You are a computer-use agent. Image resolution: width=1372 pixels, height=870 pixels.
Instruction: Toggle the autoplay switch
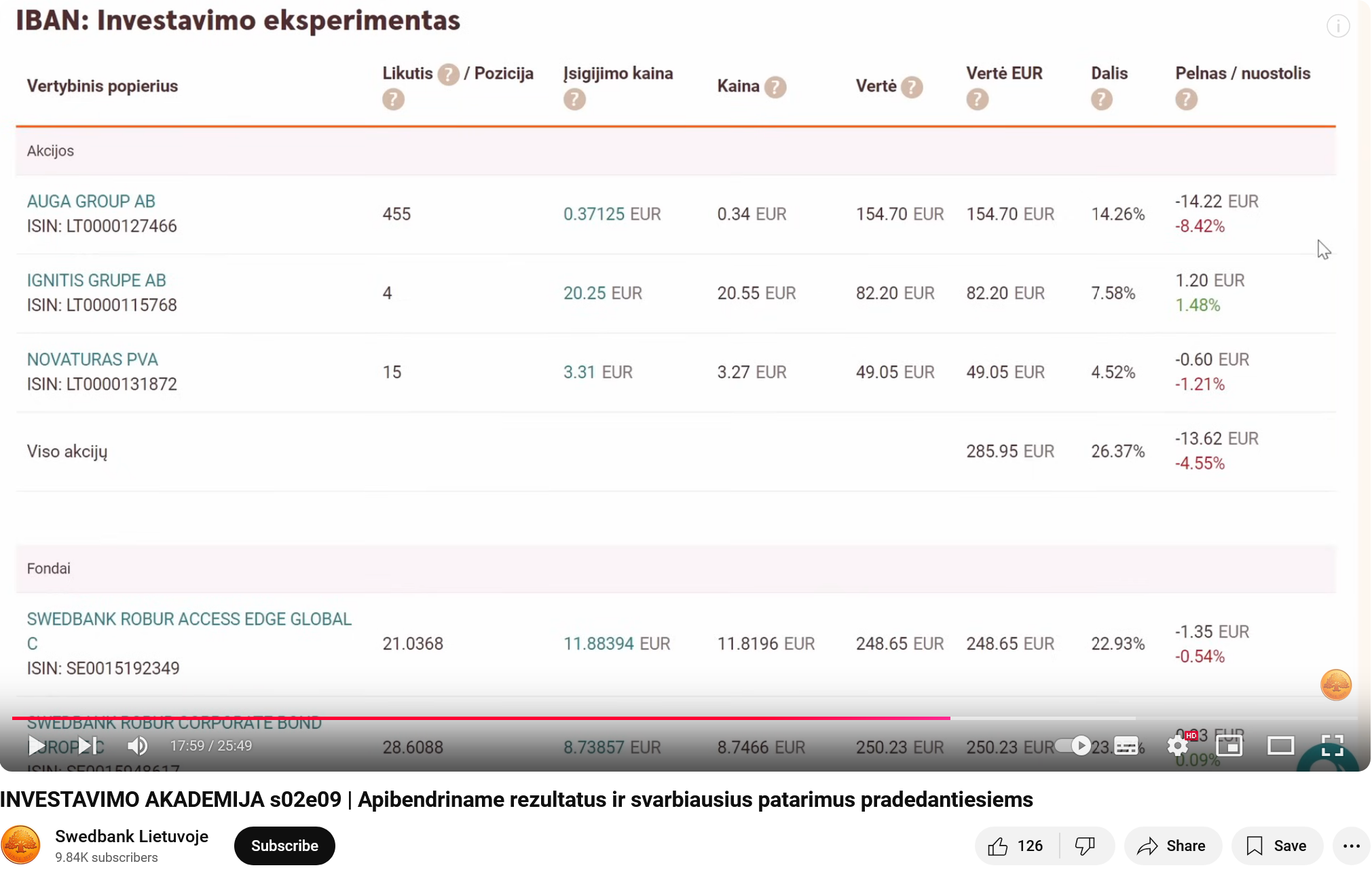tap(1073, 746)
